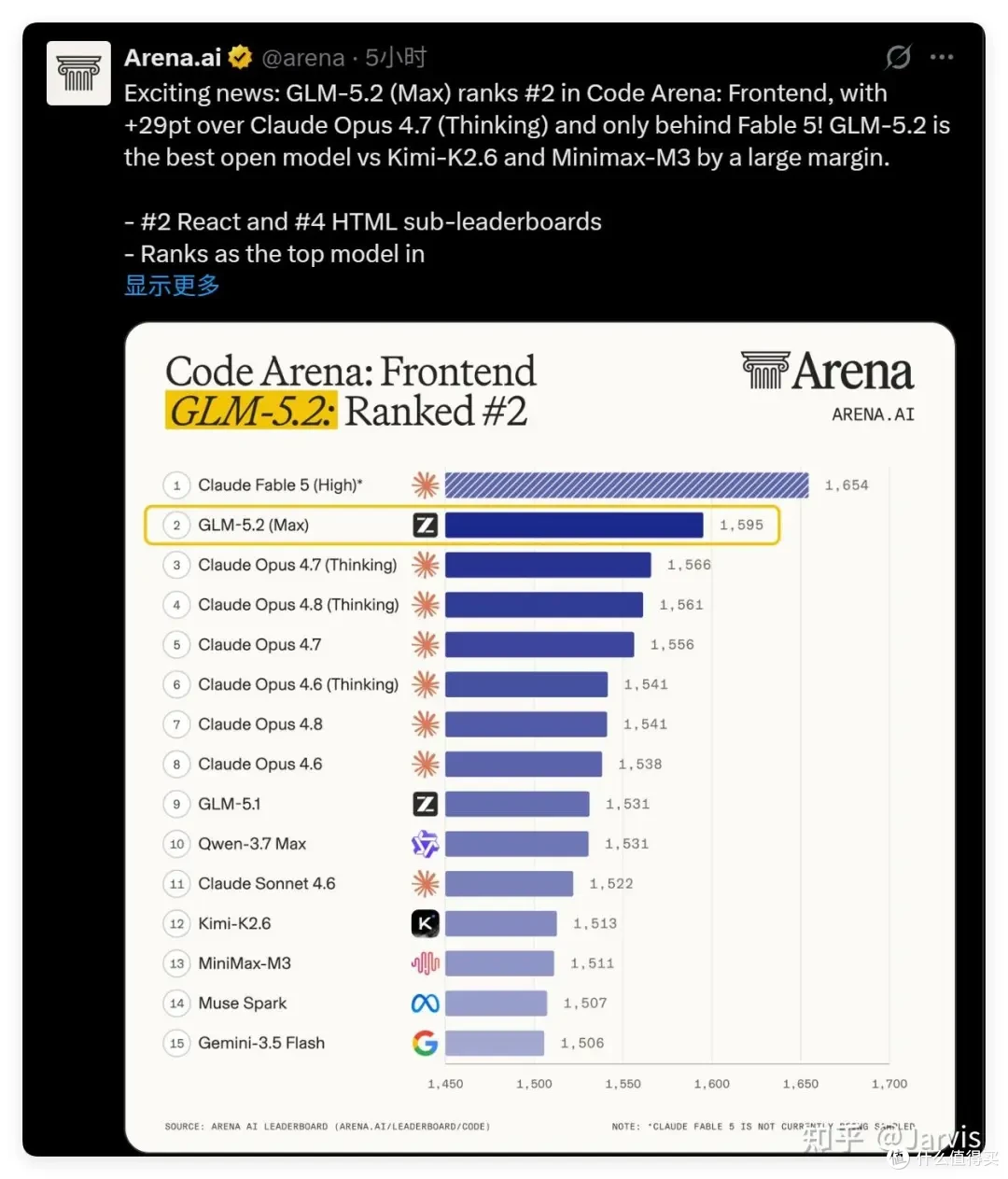Click the GLM-5.2 (Max) Z logo icon
Viewport: 1008px width, 1179px height.
tap(425, 525)
